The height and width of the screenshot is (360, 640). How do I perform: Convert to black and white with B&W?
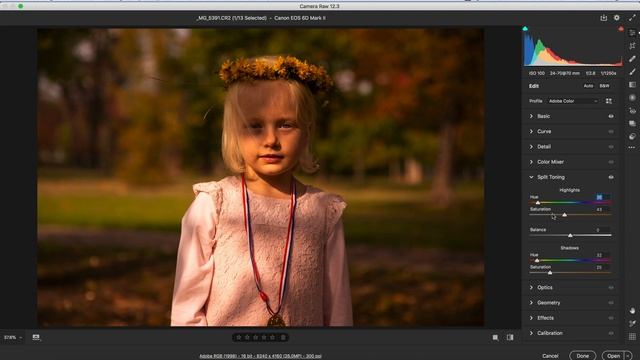604,86
